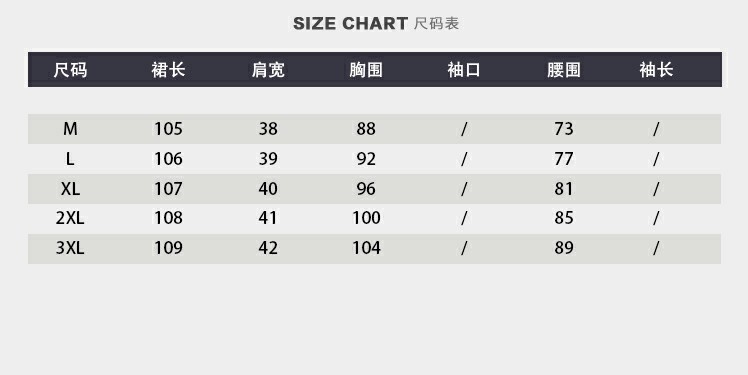The height and width of the screenshot is (375, 748).
Task: Select the 袖口 column header
Action: (x=464, y=70)
